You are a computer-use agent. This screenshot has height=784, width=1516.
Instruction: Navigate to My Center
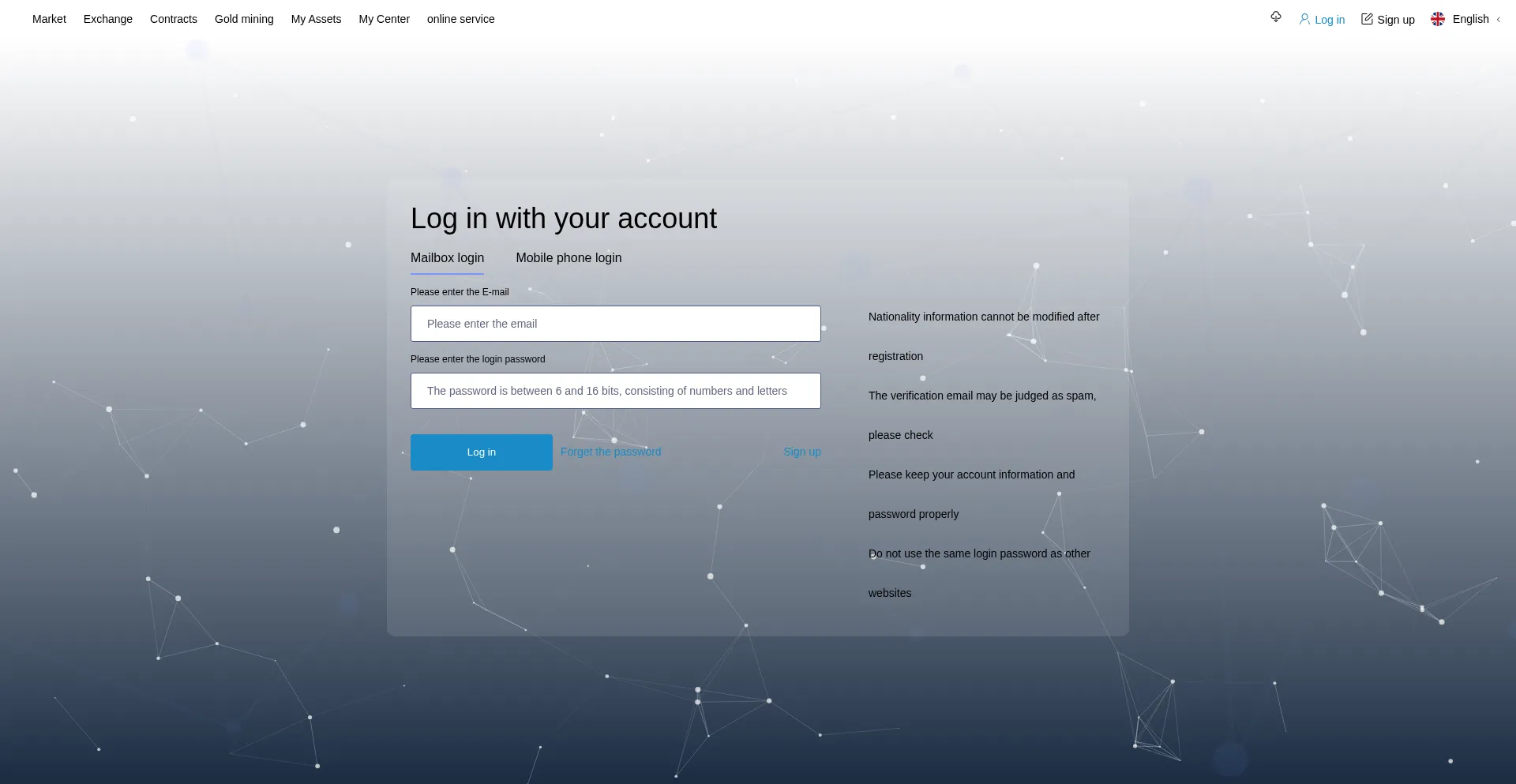(384, 19)
